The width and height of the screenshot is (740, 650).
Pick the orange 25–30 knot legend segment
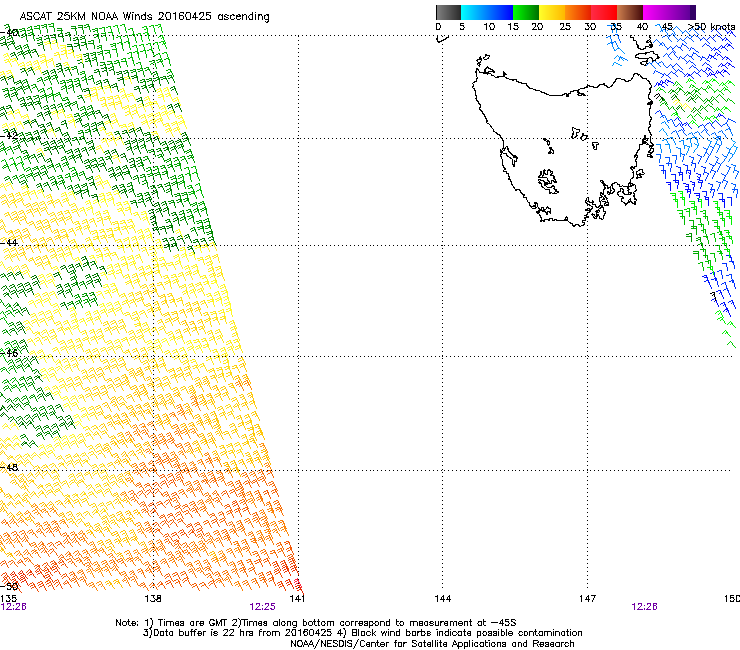(x=578, y=12)
